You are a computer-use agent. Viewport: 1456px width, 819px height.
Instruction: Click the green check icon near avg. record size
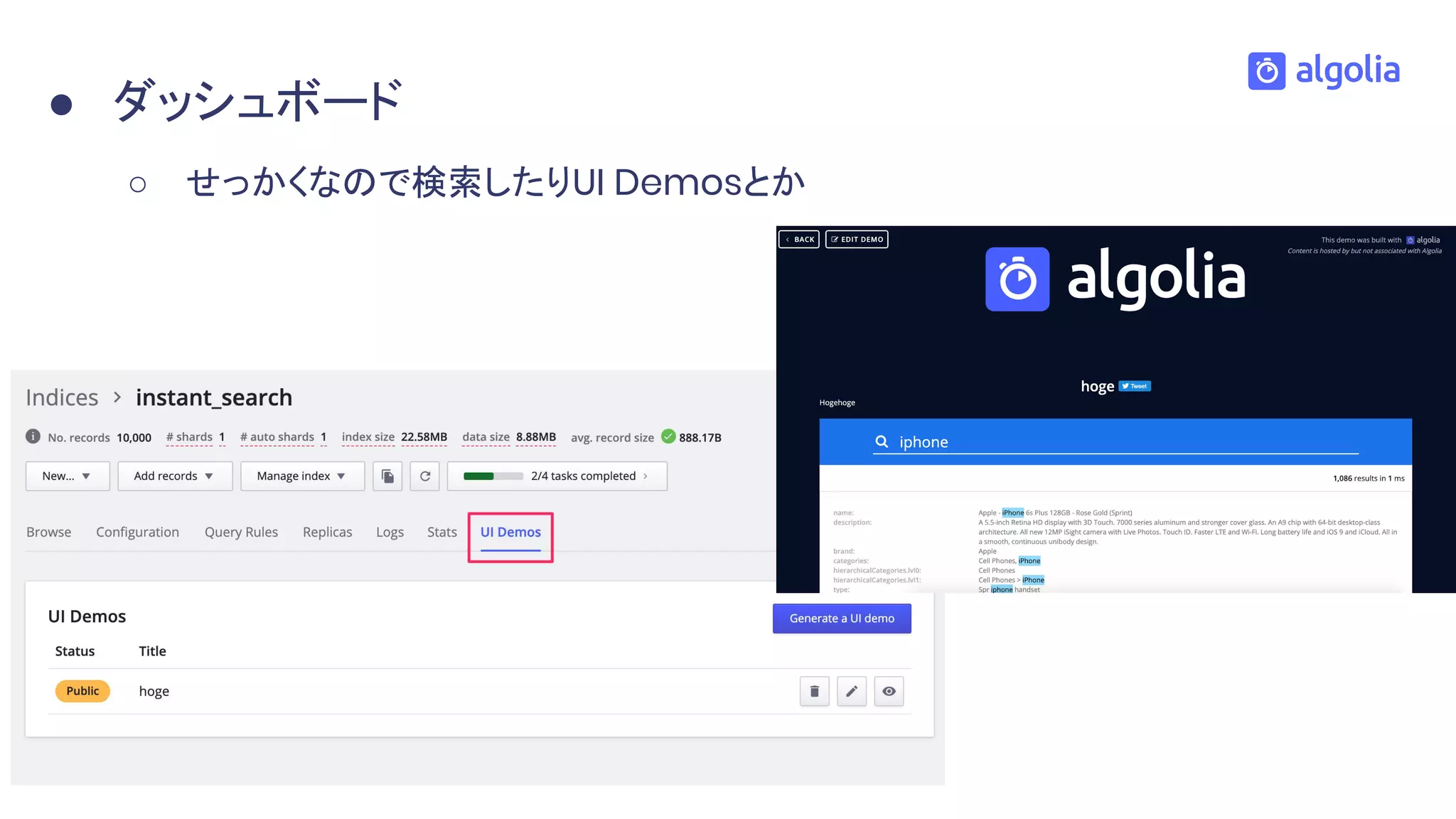(668, 437)
